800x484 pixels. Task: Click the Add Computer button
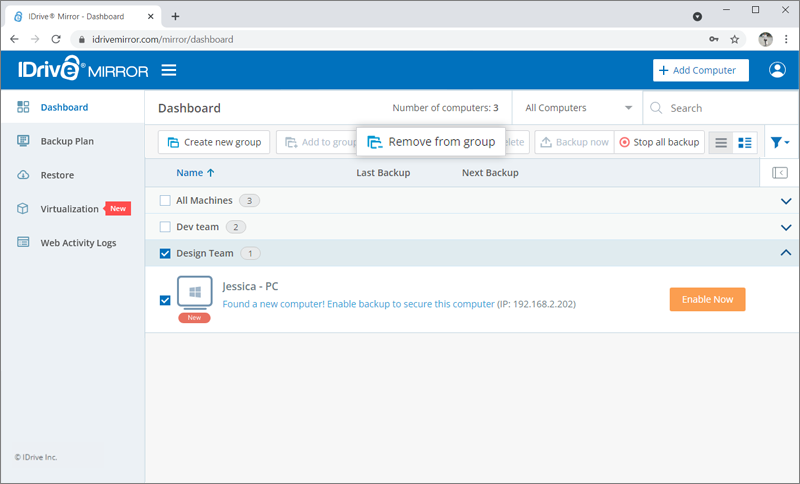coord(700,70)
